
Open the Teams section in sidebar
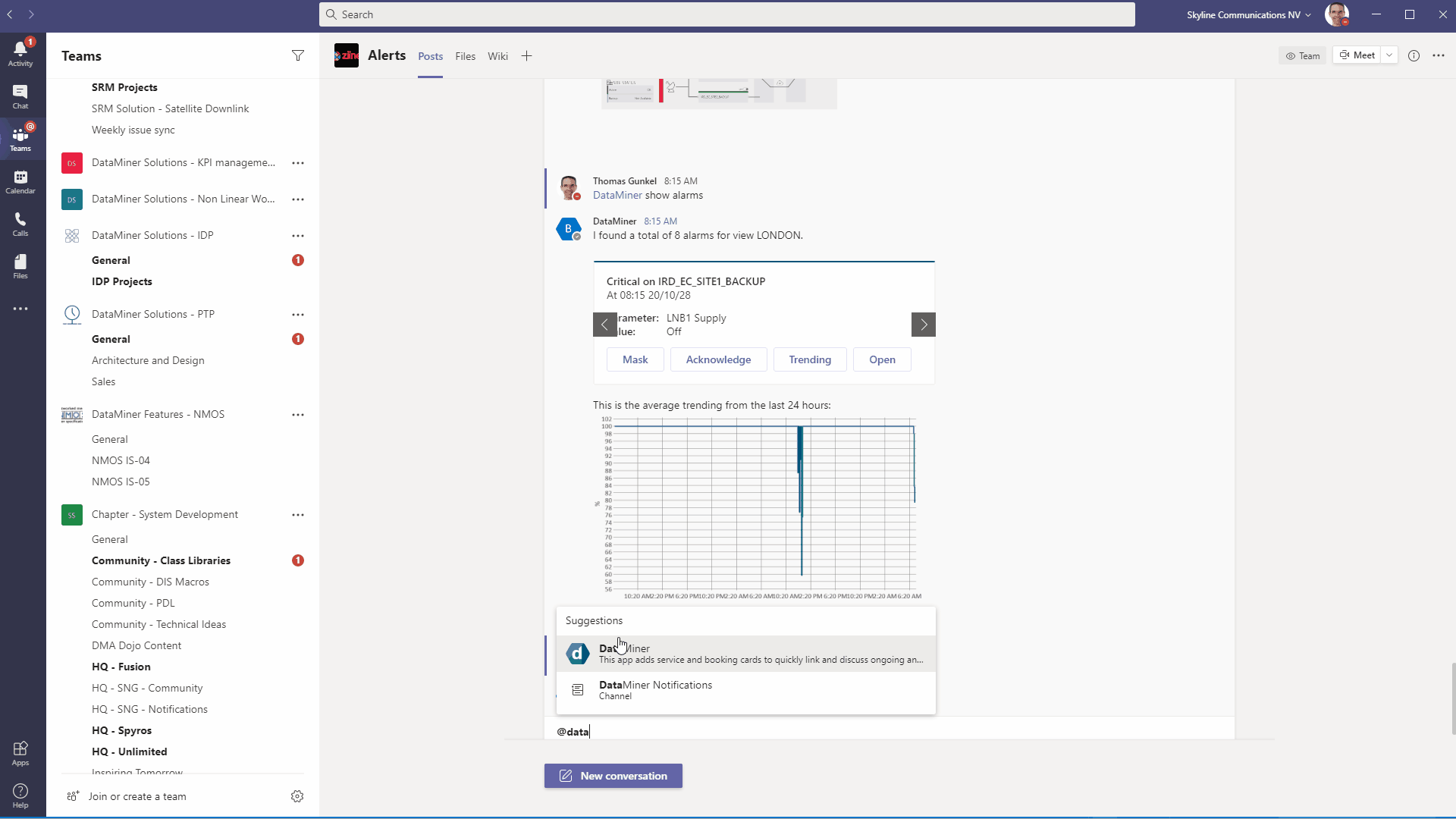20,139
